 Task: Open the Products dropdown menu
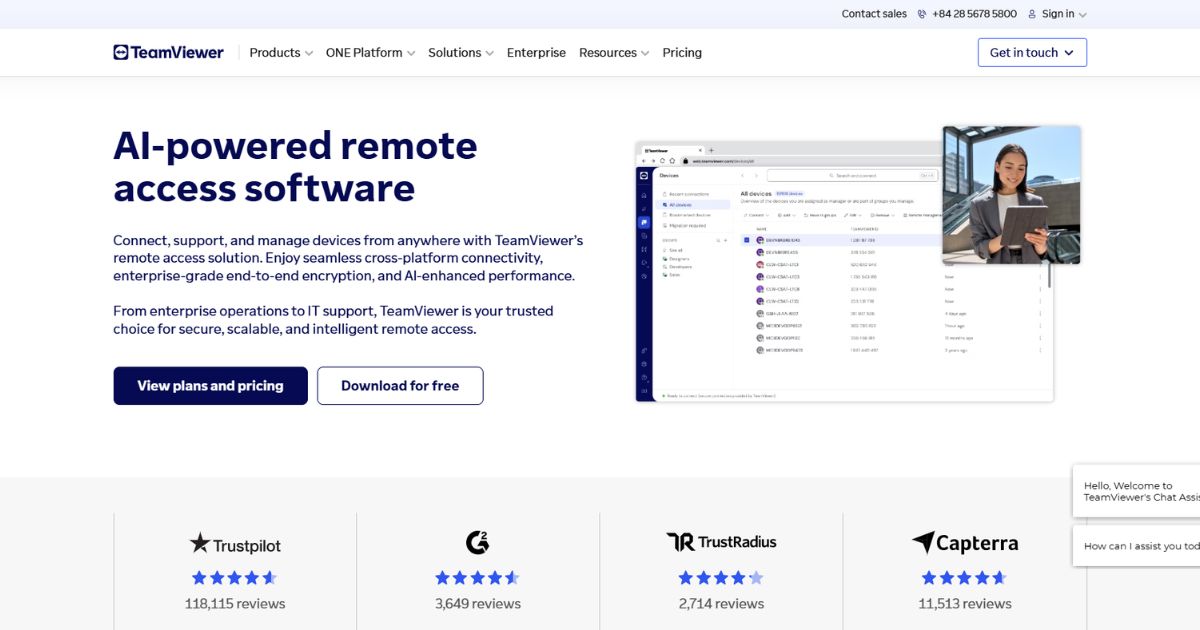point(281,53)
